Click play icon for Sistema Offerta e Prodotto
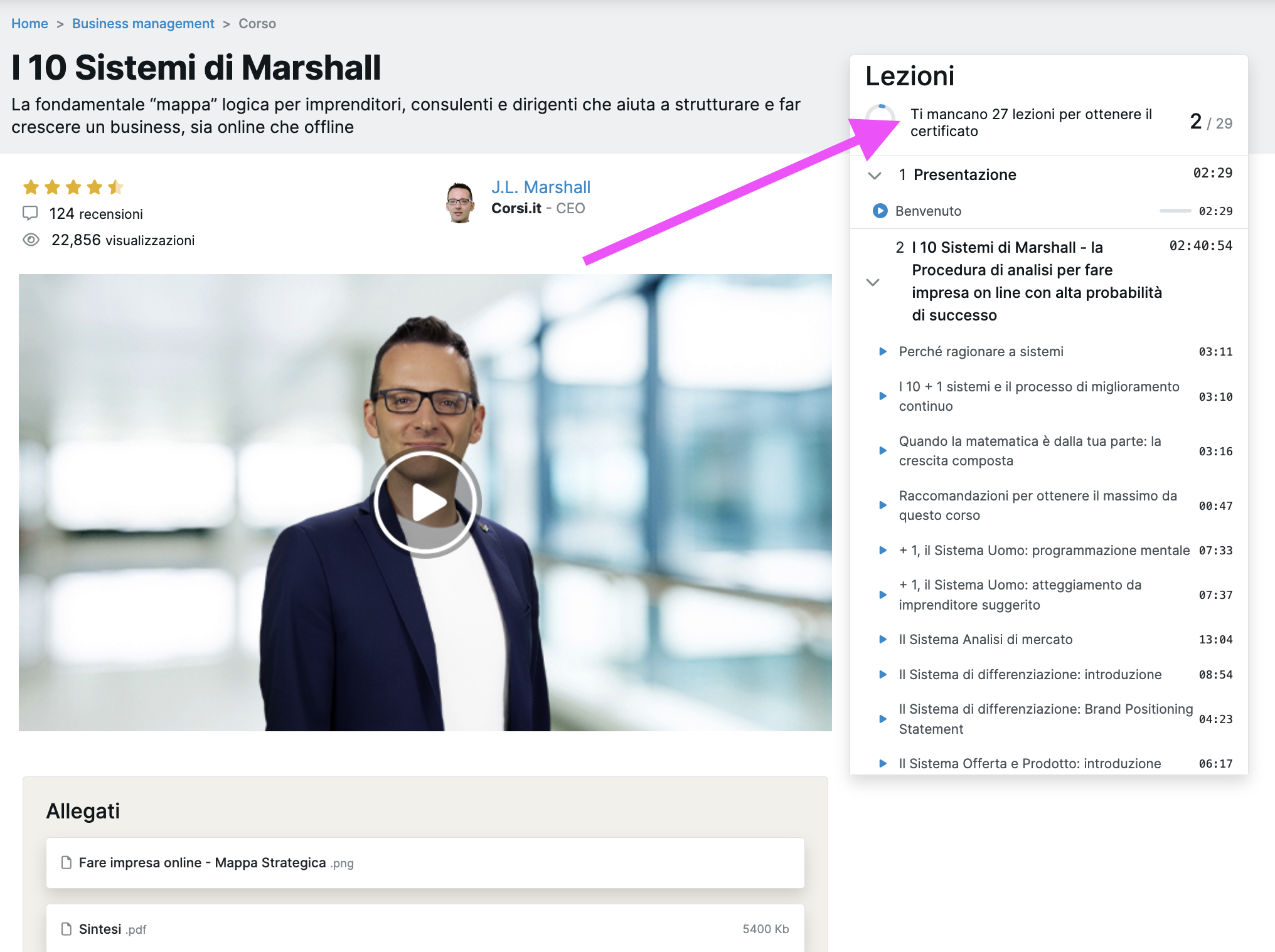Screen dimensions: 1275x952 (883, 763)
